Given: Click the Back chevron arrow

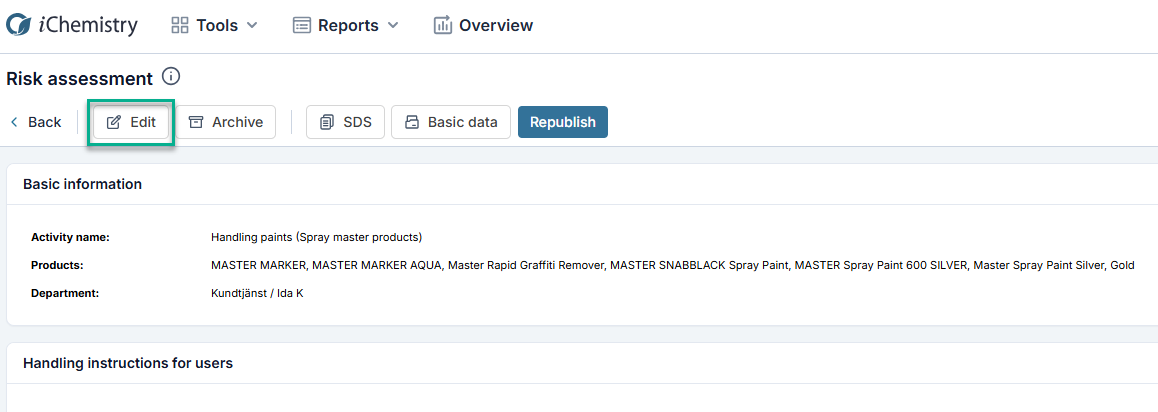Looking at the screenshot, I should click(14, 123).
